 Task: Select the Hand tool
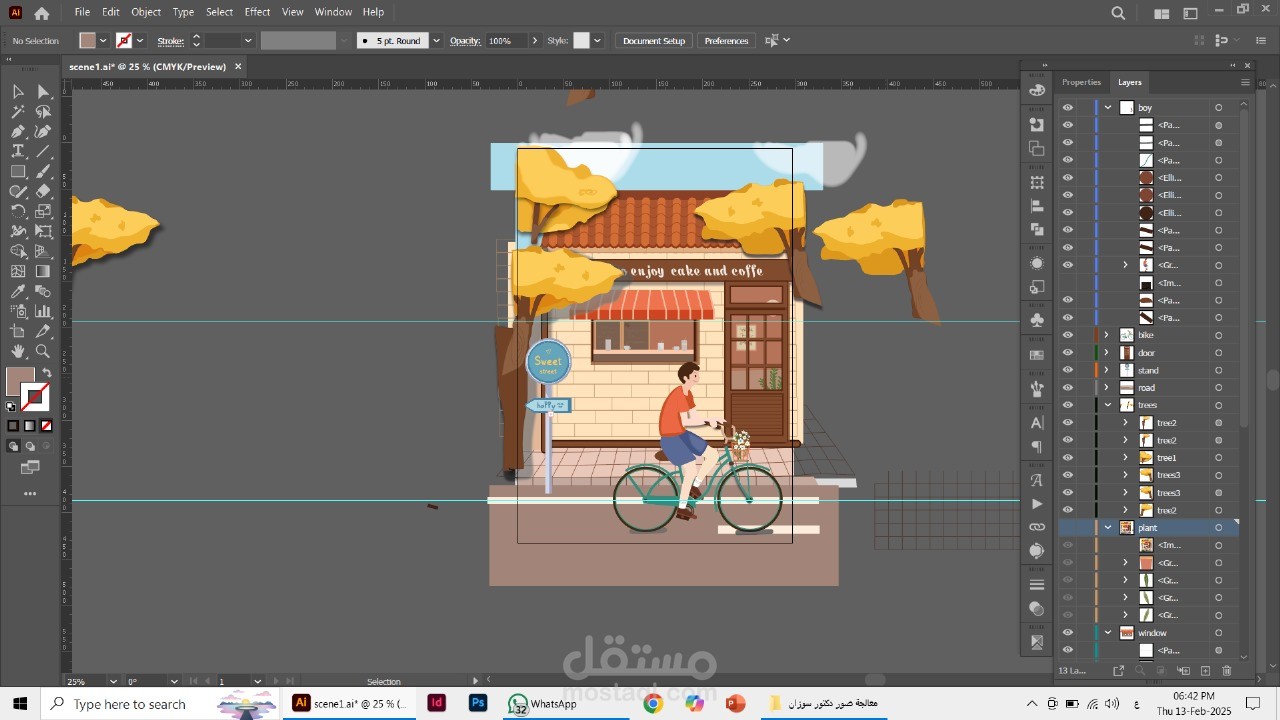[x=18, y=351]
